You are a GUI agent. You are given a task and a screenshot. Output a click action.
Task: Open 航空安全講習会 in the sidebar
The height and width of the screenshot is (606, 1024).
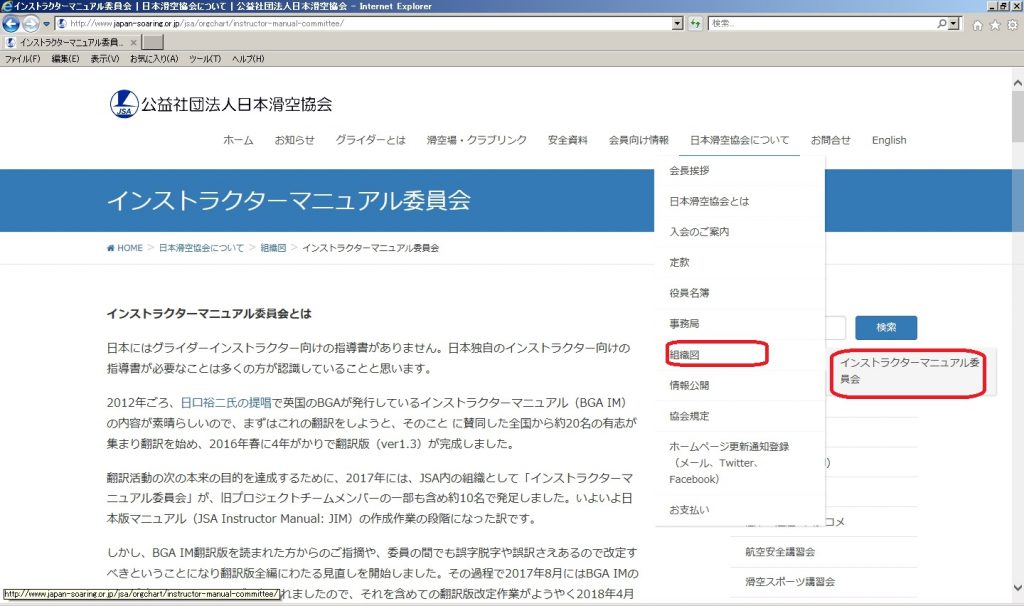point(780,552)
